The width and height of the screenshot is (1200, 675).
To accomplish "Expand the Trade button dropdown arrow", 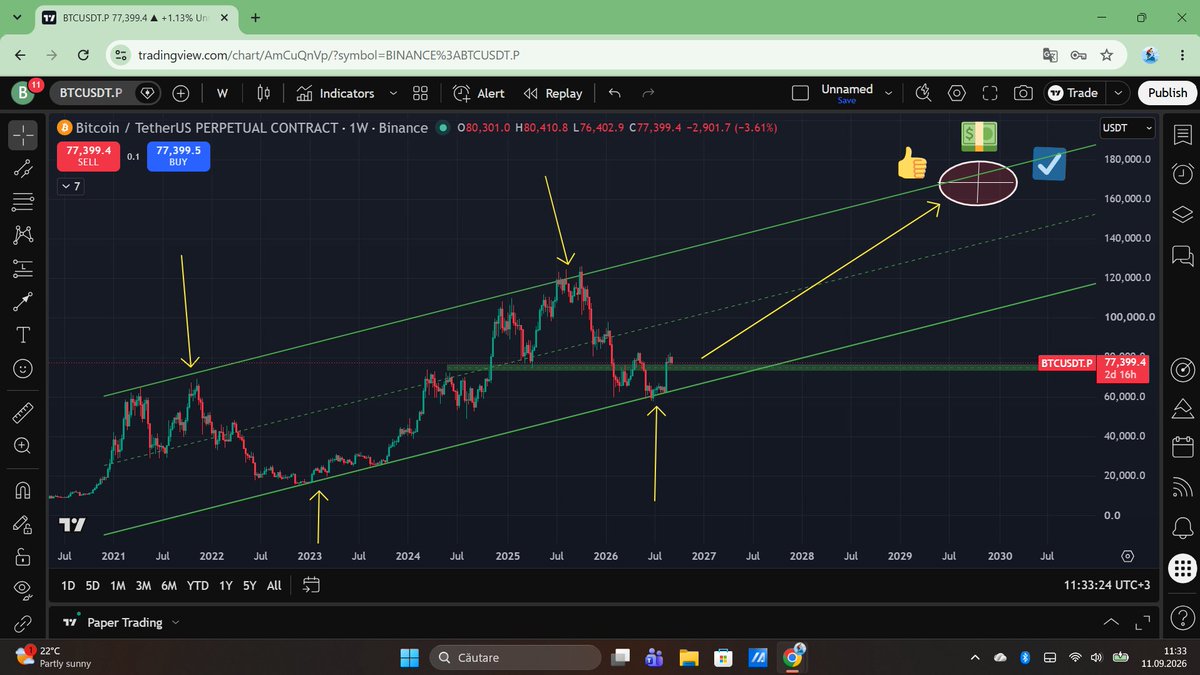I will (1118, 93).
